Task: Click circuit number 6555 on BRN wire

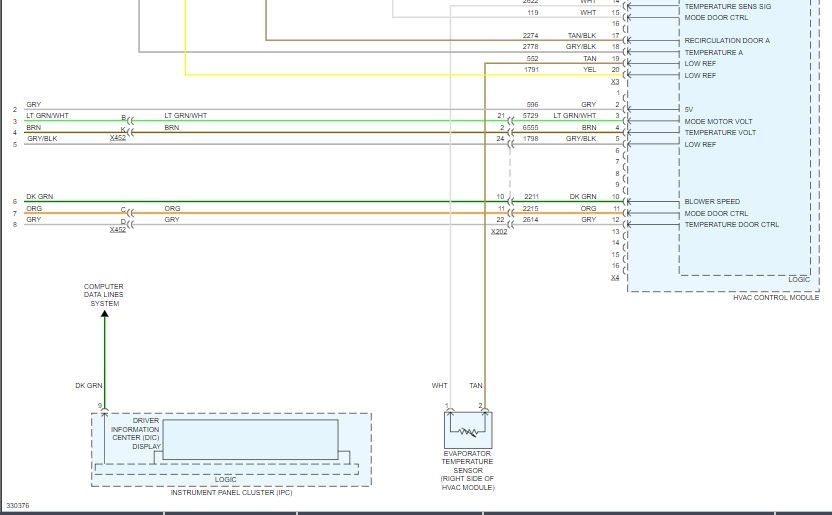Action: click(531, 128)
